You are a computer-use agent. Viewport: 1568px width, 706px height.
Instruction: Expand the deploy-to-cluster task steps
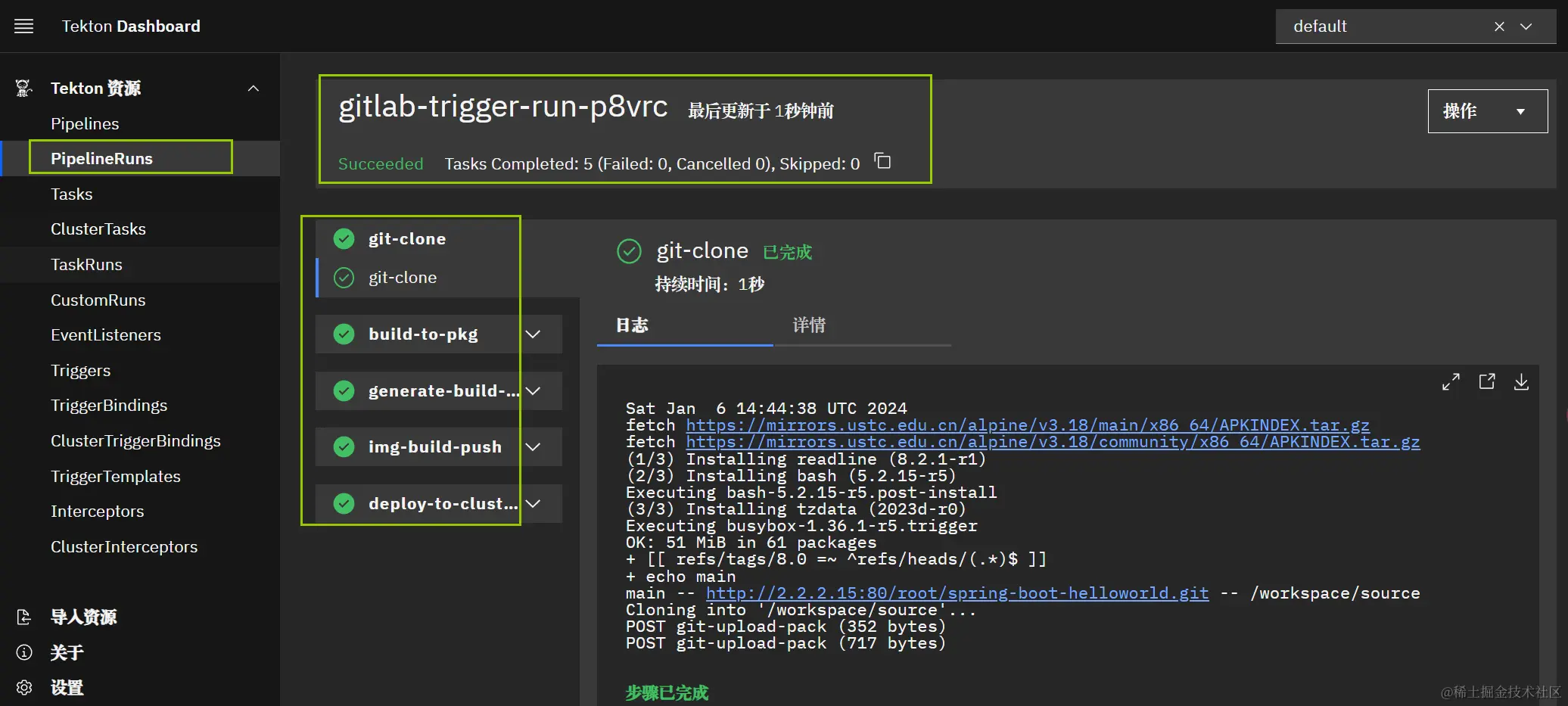534,503
